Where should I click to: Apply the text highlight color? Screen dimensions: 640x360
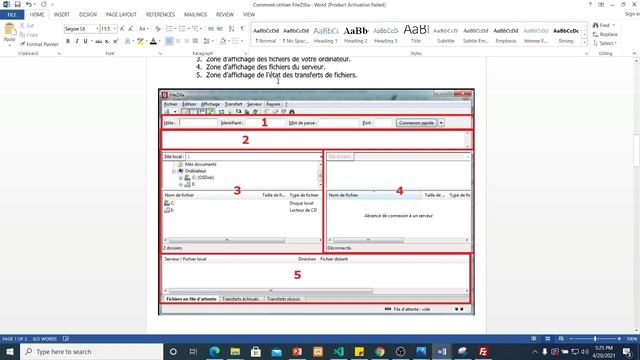(140, 41)
